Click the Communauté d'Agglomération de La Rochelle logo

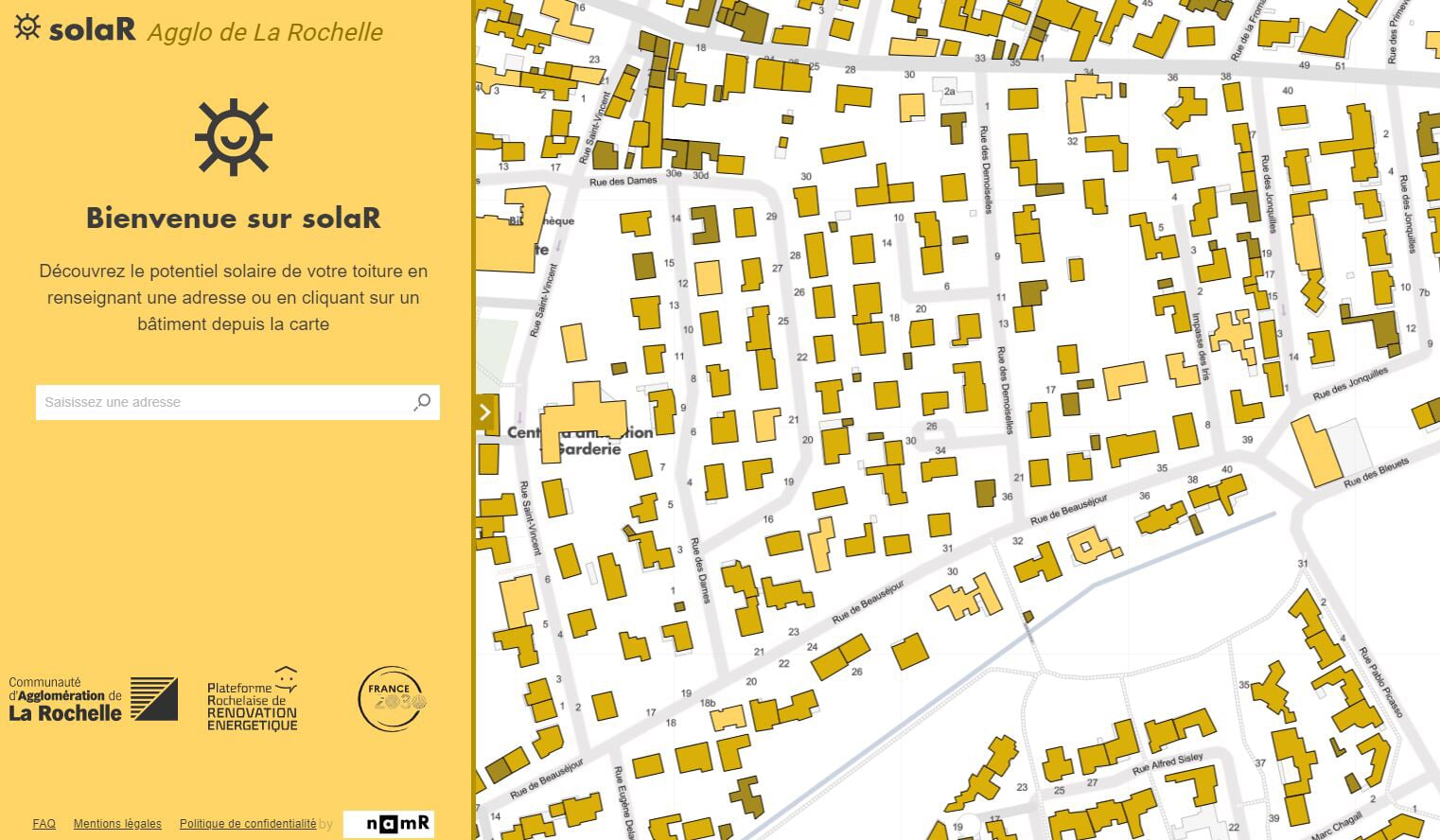coord(92,698)
